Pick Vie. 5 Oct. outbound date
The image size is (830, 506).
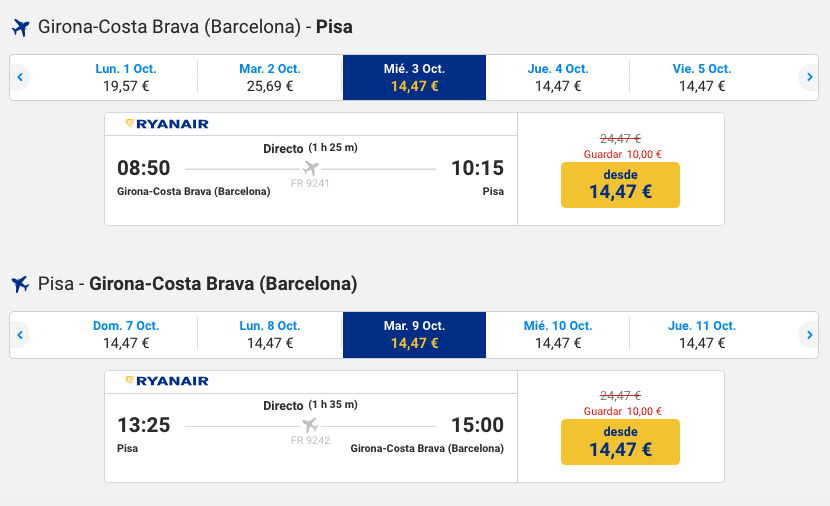coord(702,78)
